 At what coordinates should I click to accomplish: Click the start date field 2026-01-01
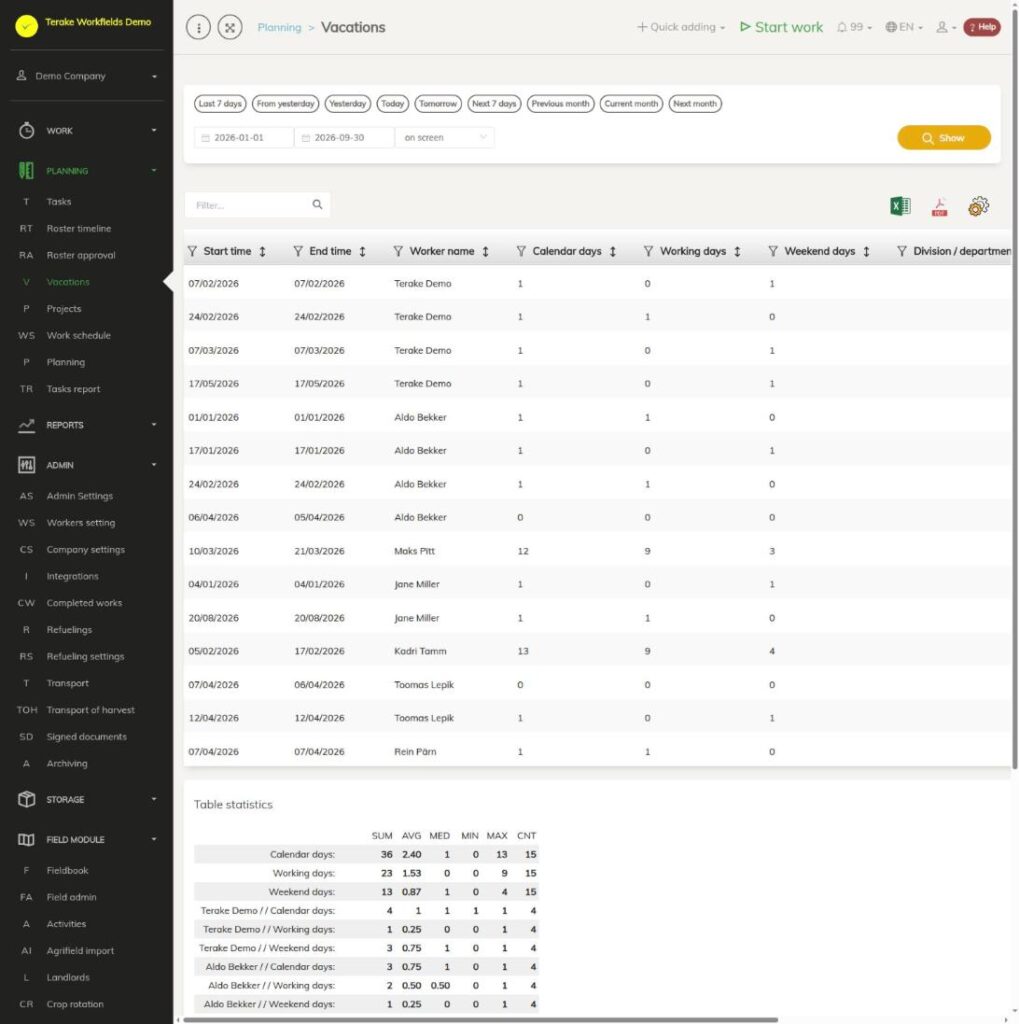point(244,138)
